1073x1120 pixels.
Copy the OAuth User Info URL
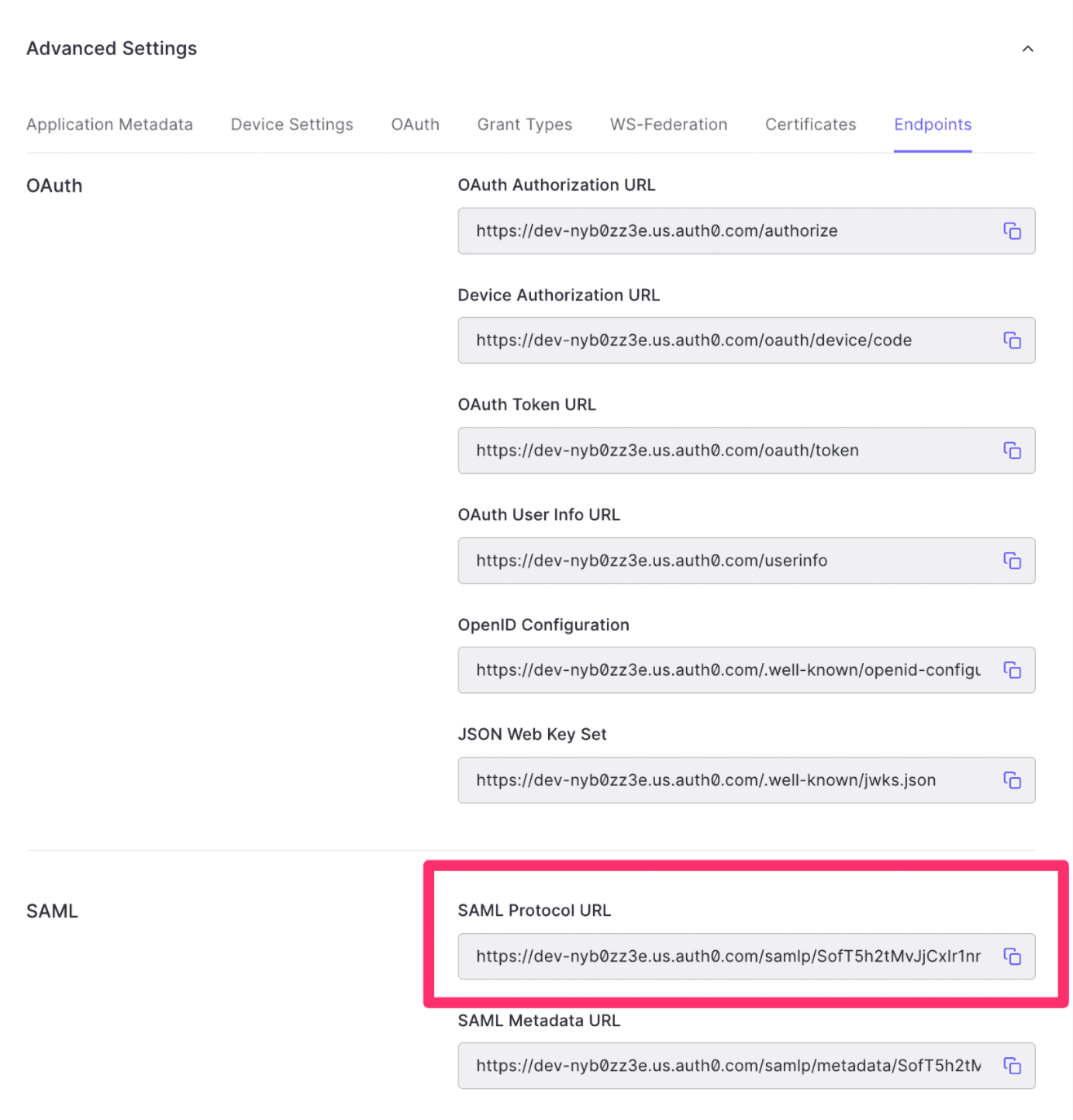coord(1013,560)
